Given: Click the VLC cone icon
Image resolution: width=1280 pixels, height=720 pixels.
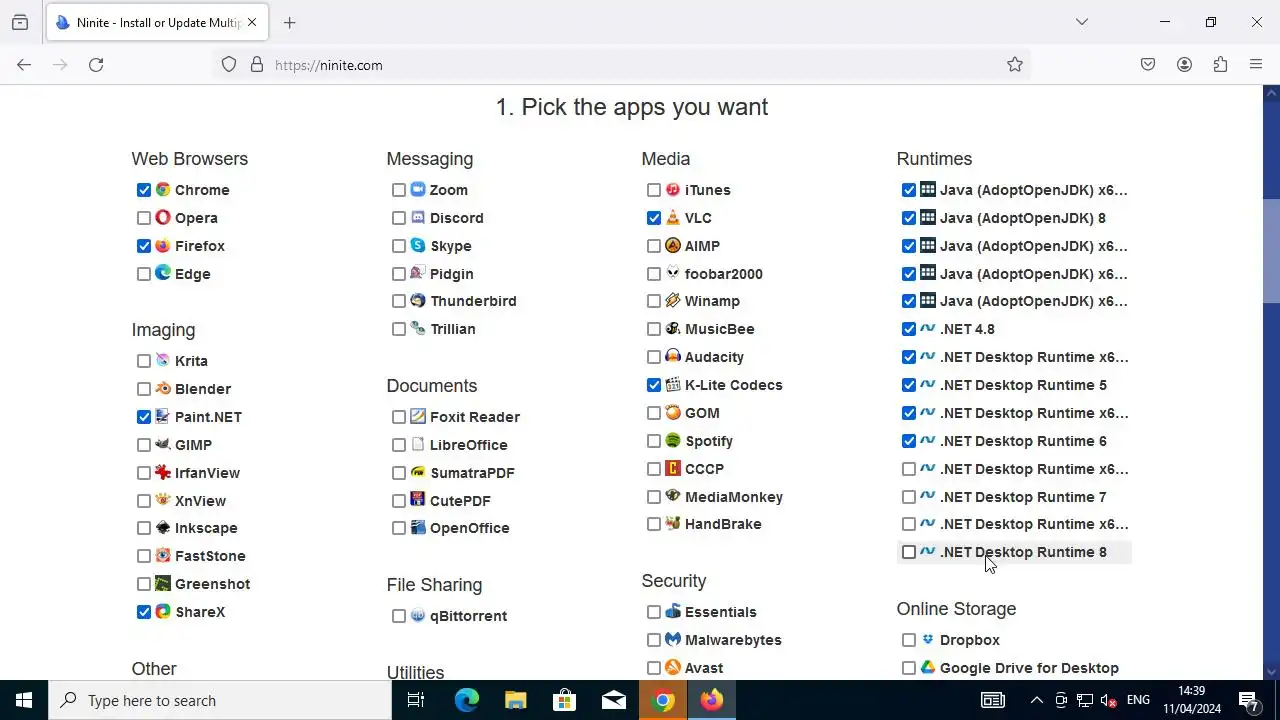Looking at the screenshot, I should (x=673, y=217).
